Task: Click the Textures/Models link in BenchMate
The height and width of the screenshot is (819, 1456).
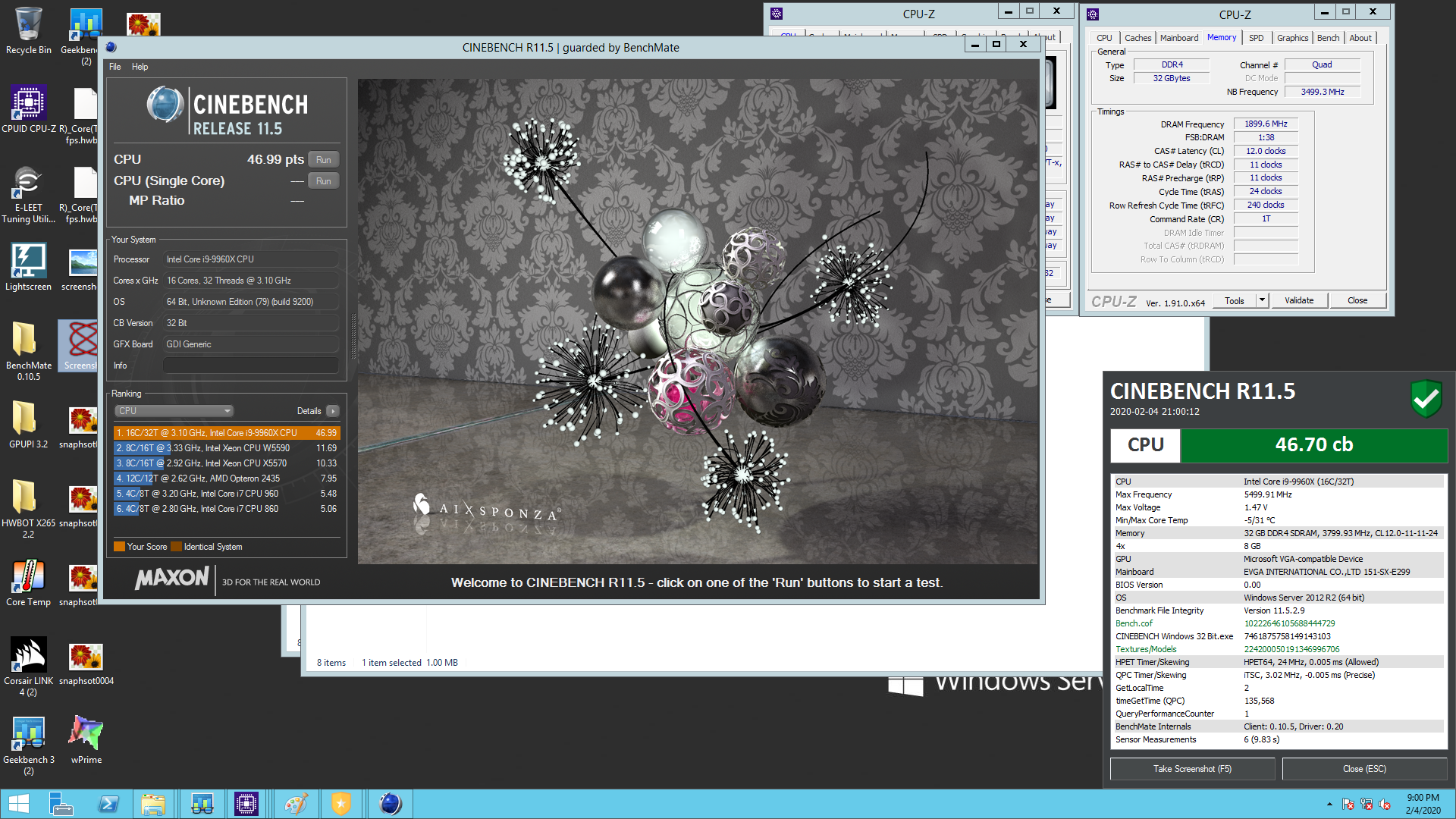Action: pos(1146,649)
